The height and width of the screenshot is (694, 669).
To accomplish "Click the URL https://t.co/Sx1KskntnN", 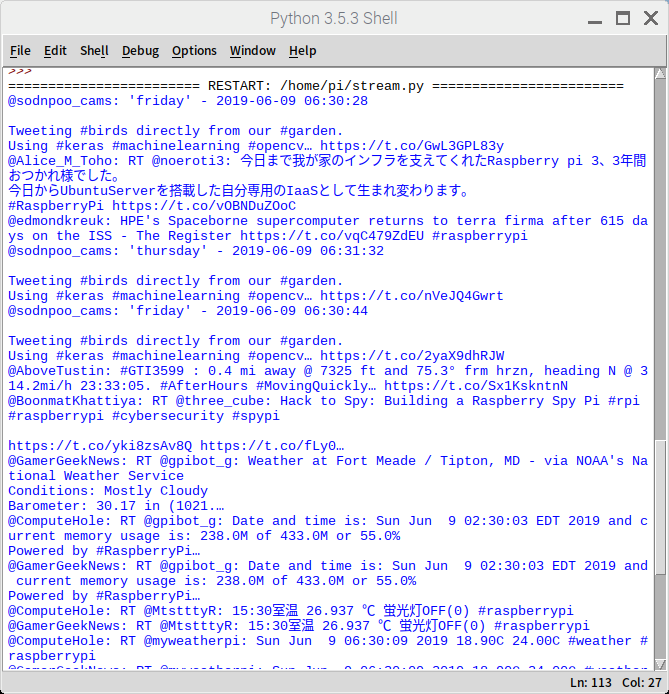I will [x=476, y=386].
